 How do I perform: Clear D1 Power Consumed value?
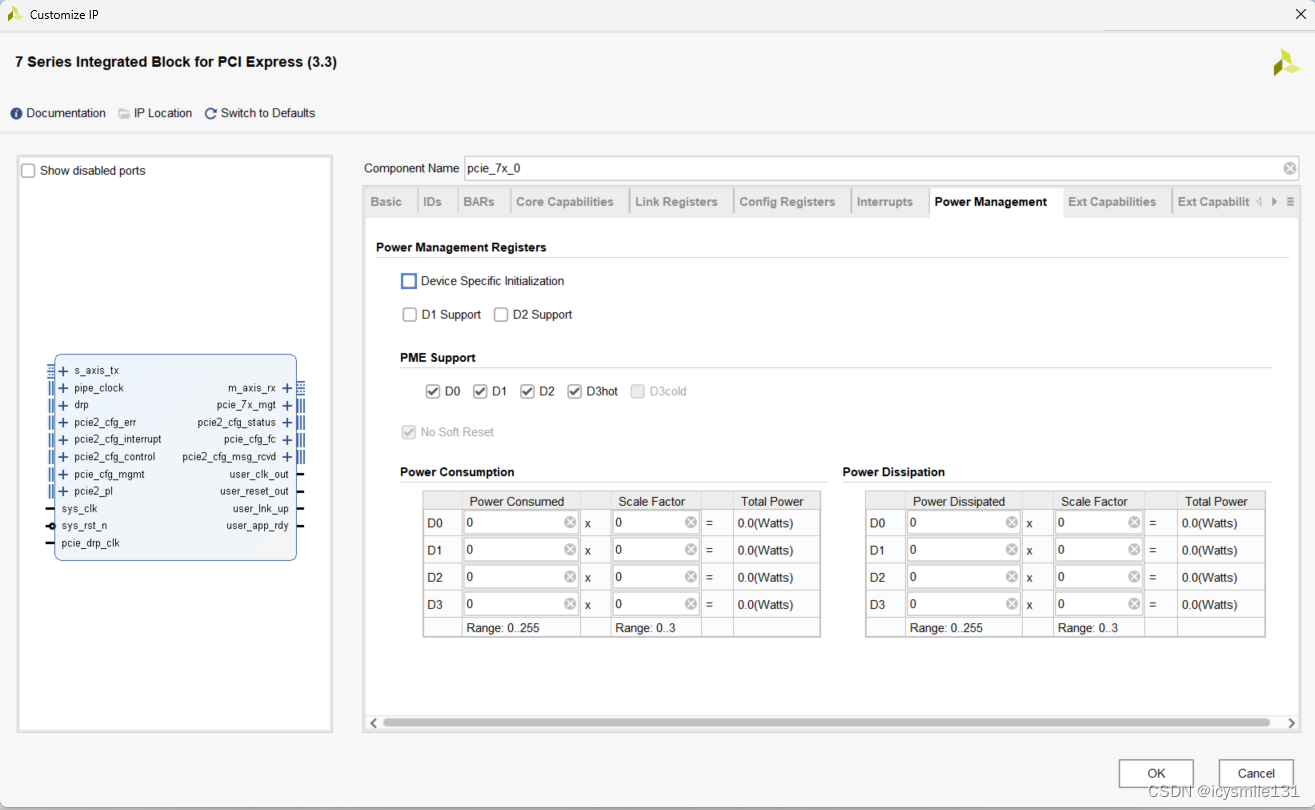[x=570, y=550]
